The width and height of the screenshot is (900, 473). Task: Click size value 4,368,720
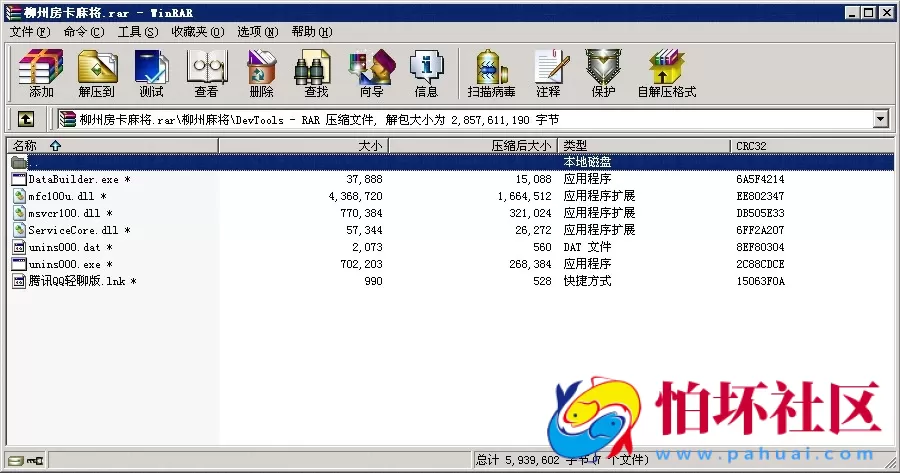pos(355,196)
